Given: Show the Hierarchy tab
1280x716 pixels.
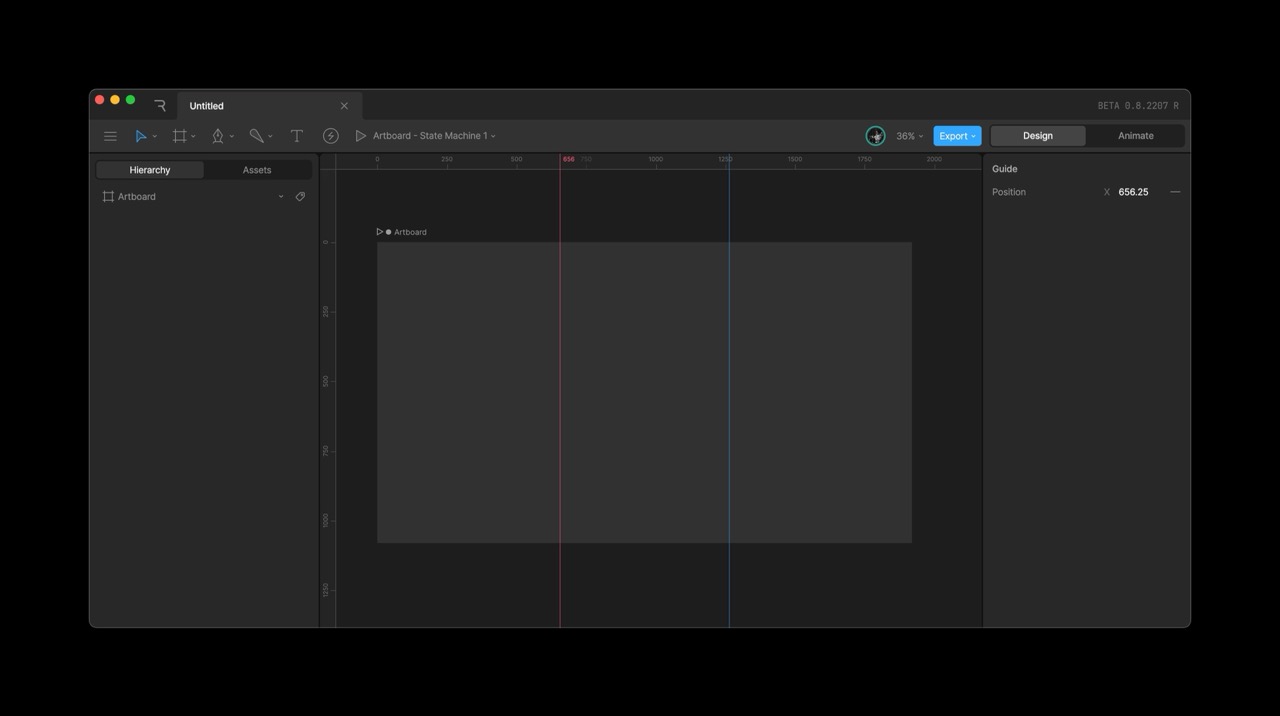Looking at the screenshot, I should coord(150,170).
